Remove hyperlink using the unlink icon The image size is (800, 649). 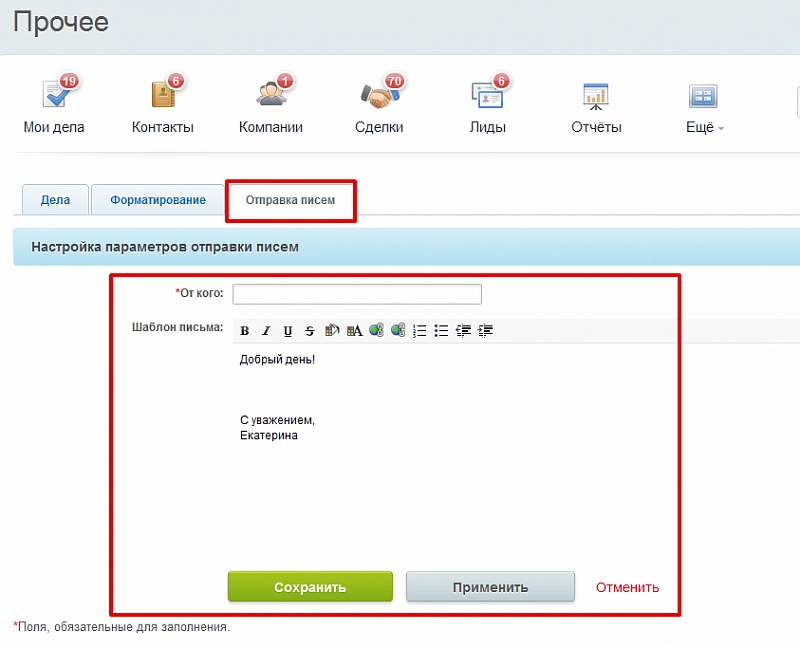398,331
